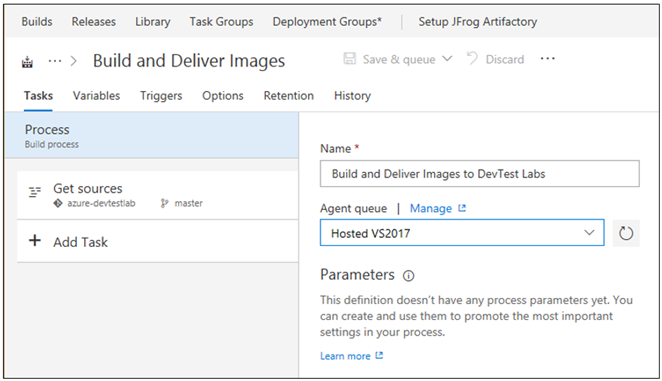The width and height of the screenshot is (662, 381).
Task: Click Save & queue button text
Action: tap(399, 59)
